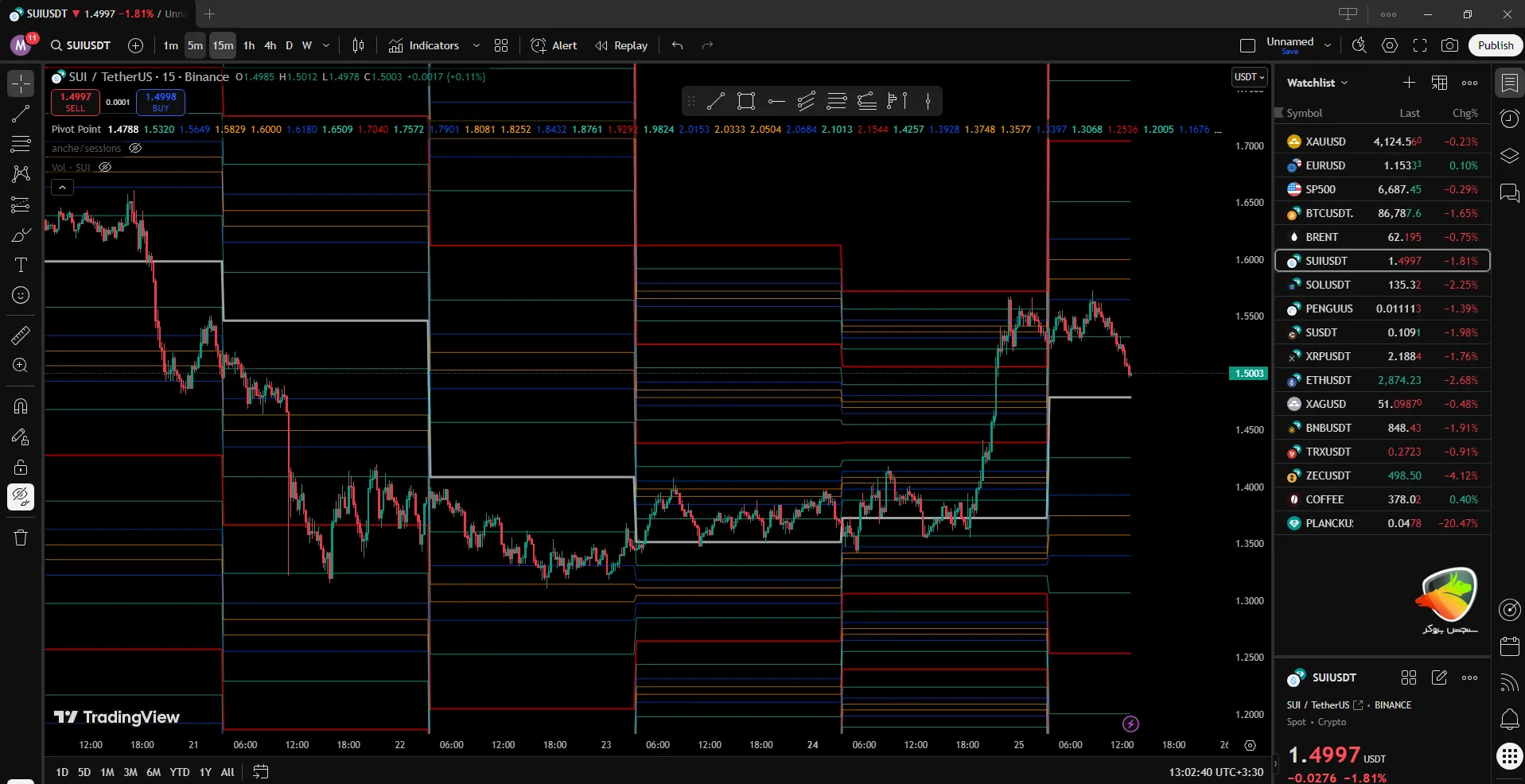Toggle visibility of Vol SUI indicator

tap(105, 167)
